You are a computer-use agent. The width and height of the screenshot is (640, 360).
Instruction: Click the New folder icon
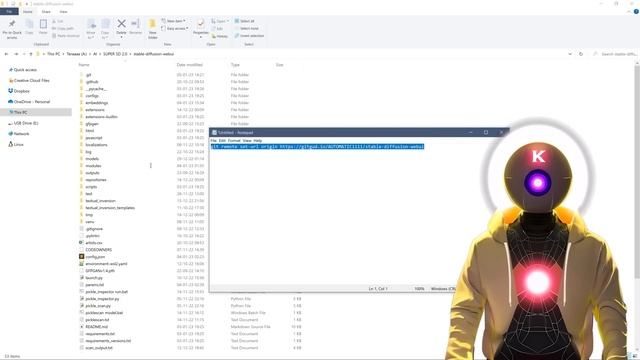coord(152,24)
